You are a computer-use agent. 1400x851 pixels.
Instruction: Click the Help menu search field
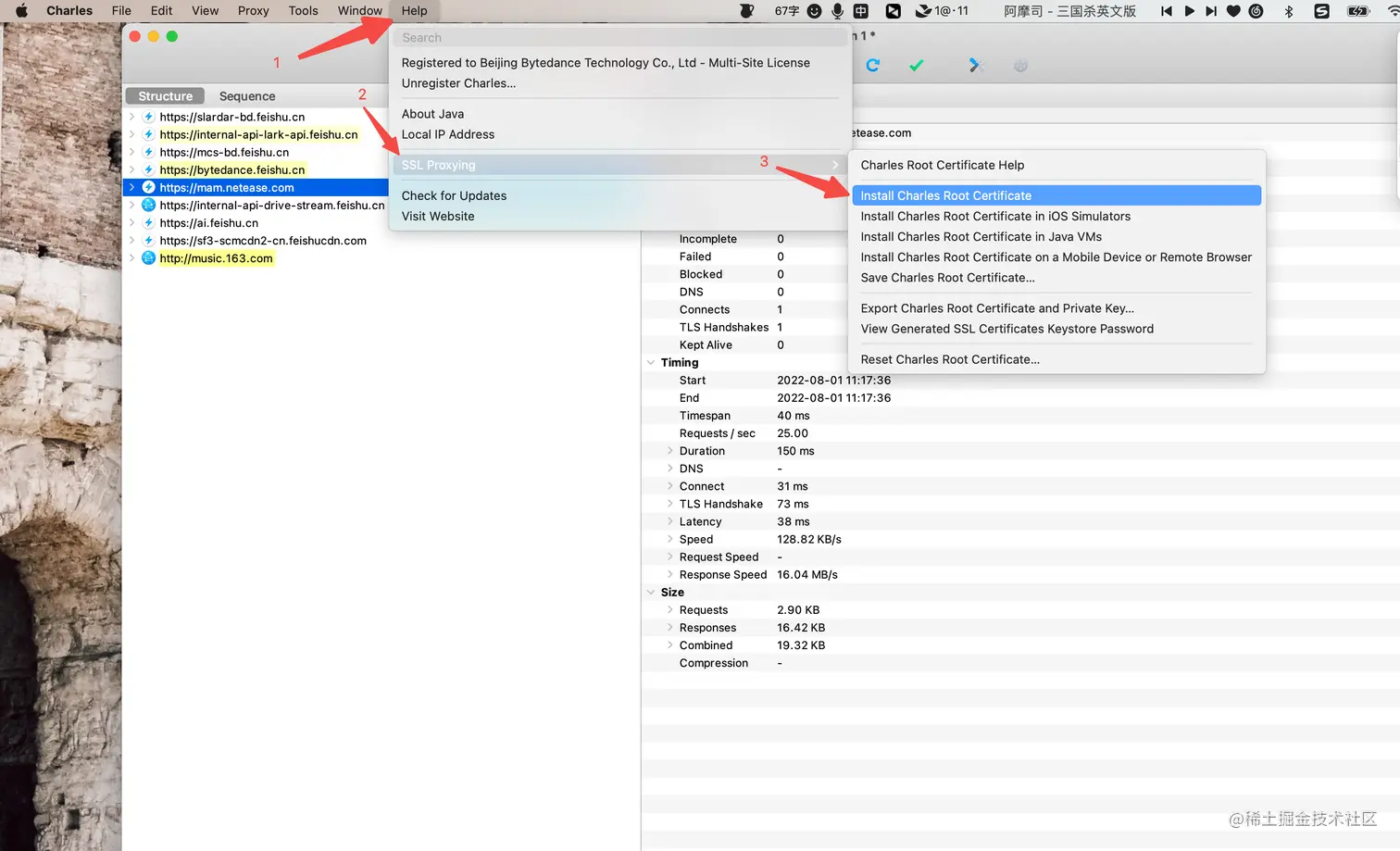[x=619, y=38]
